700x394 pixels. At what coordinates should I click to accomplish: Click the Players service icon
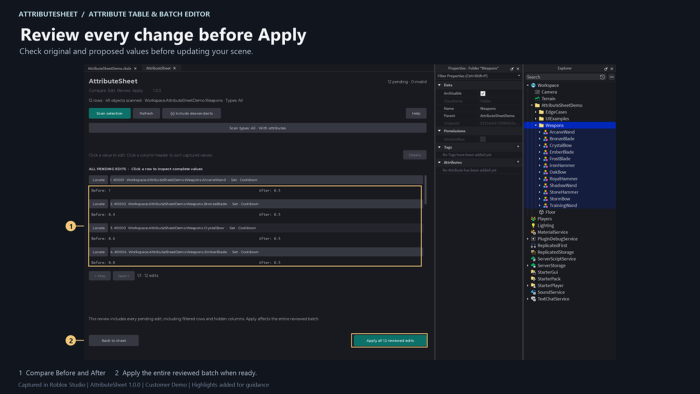click(x=533, y=219)
